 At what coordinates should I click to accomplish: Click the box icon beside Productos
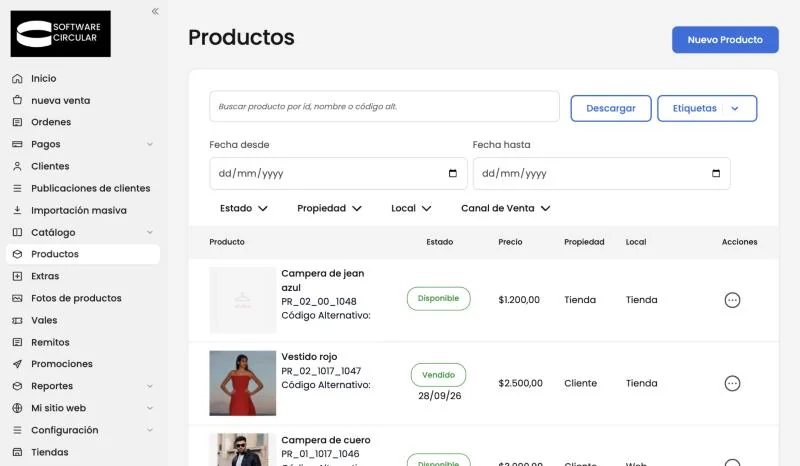click(x=17, y=254)
